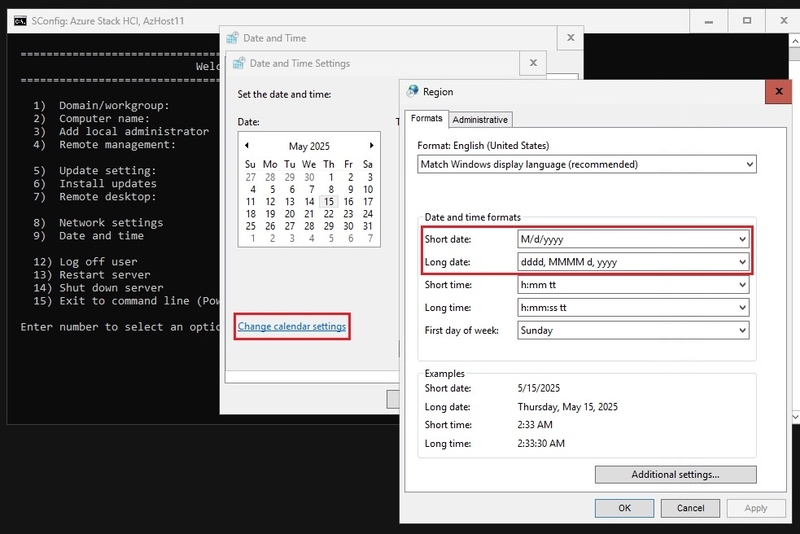This screenshot has width=800, height=534.
Task: Open the Short time format dropdown
Action: click(633, 285)
